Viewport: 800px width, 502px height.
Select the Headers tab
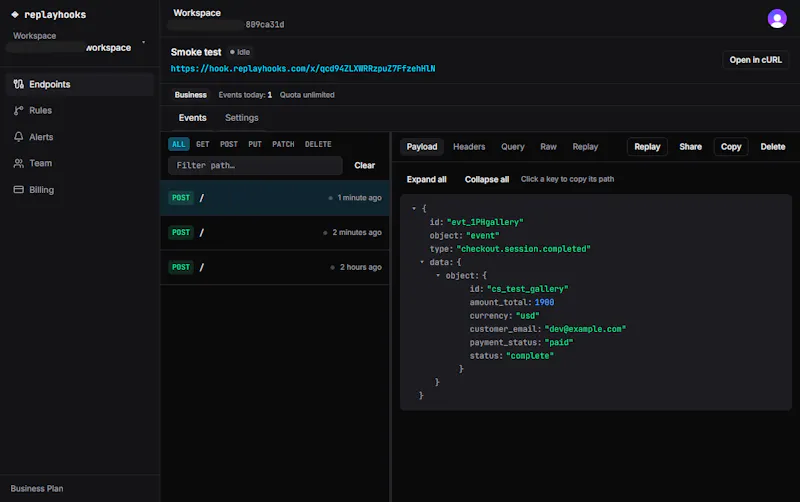pos(469,147)
